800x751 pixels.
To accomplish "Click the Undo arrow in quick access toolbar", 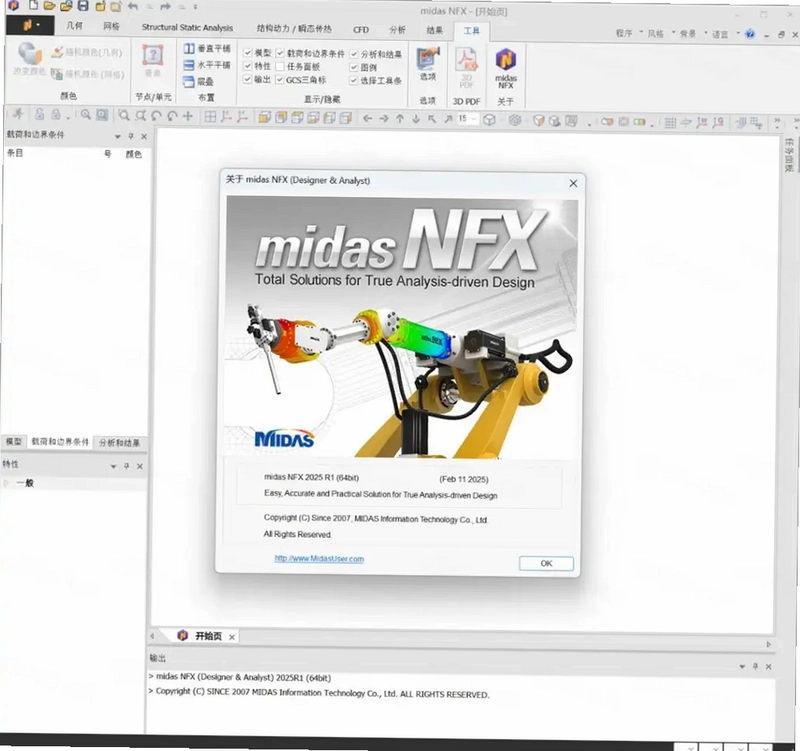I will pyautogui.click(x=133, y=6).
